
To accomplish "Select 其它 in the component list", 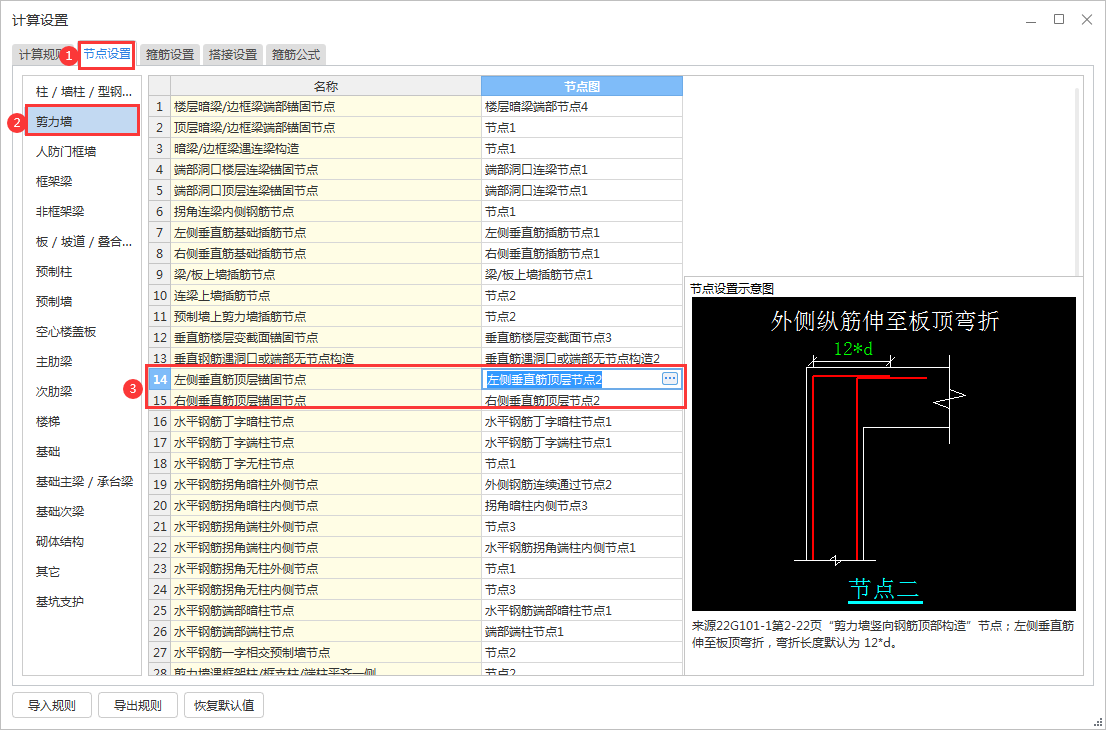I will pos(83,571).
